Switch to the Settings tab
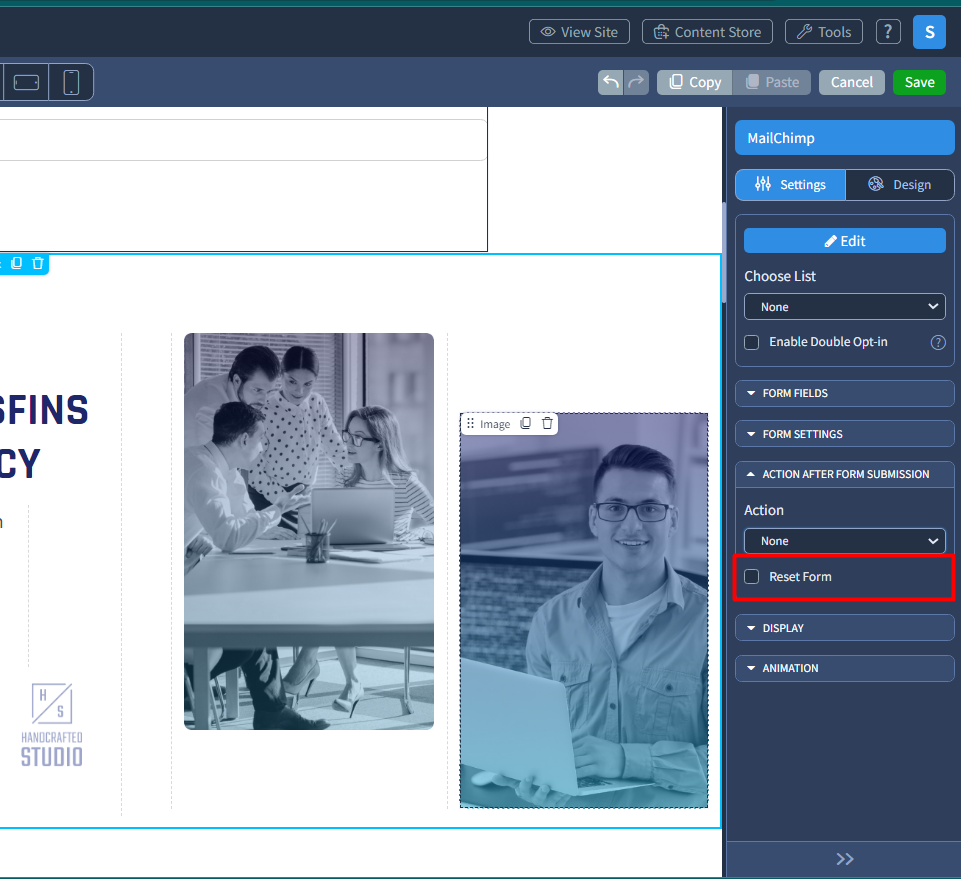The image size is (961, 879). (x=790, y=185)
